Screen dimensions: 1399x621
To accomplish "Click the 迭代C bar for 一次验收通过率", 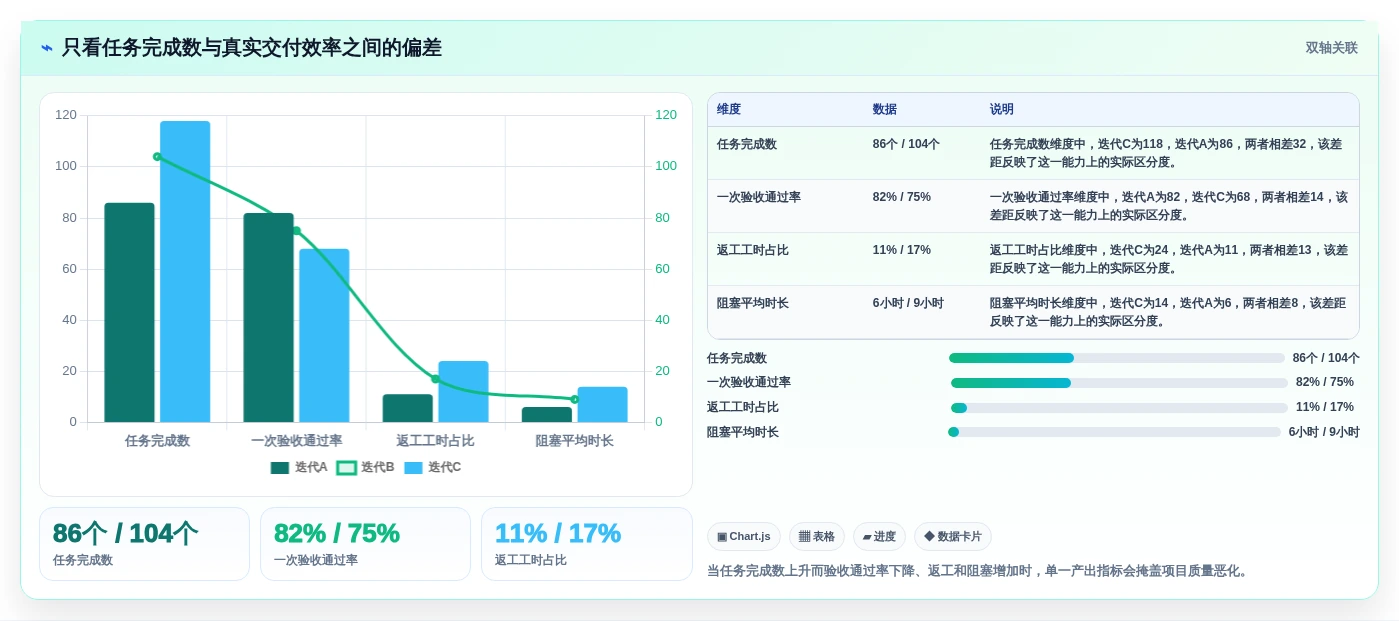I will (324, 335).
